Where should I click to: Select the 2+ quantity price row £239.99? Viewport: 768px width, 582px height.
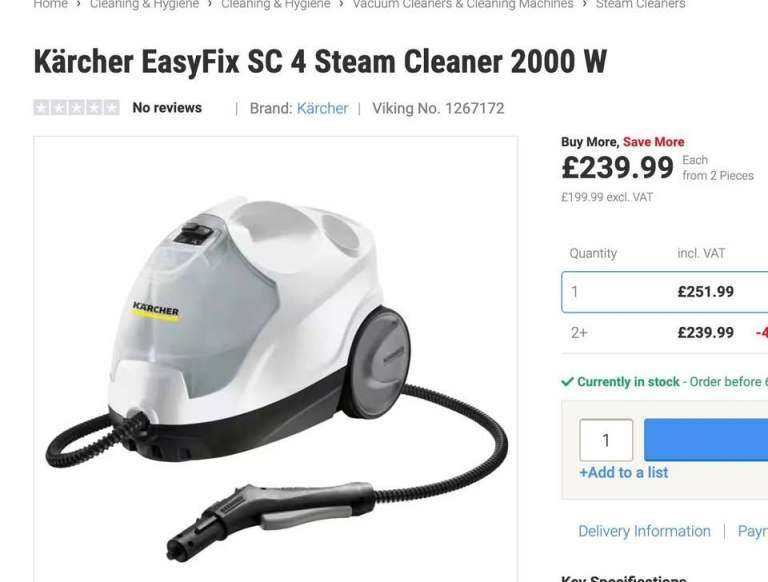pyautogui.click(x=665, y=333)
